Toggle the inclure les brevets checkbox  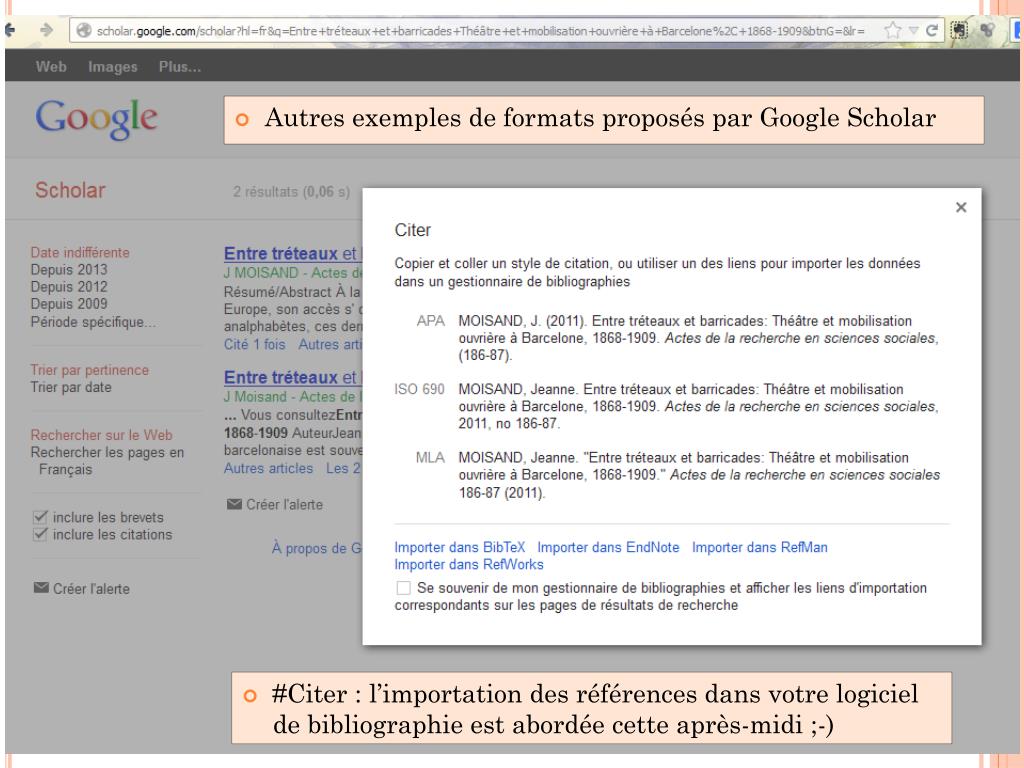click(40, 517)
